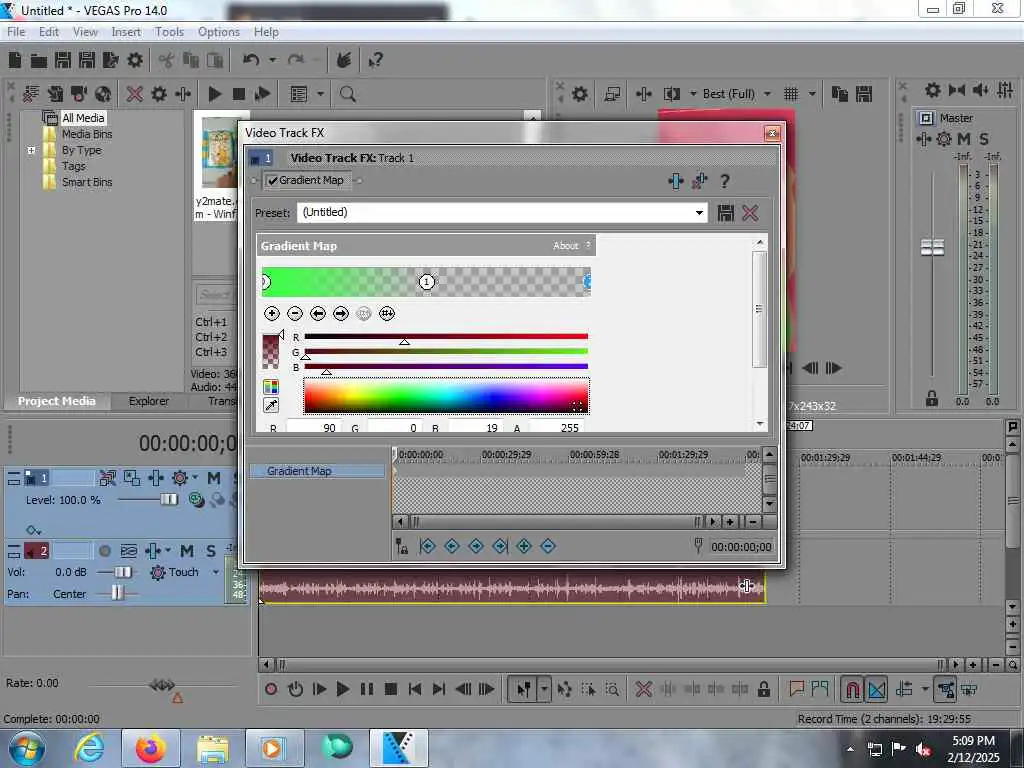Click the Import Media icon in Project Media
Screen dimensions: 1024x768
(x=31, y=94)
